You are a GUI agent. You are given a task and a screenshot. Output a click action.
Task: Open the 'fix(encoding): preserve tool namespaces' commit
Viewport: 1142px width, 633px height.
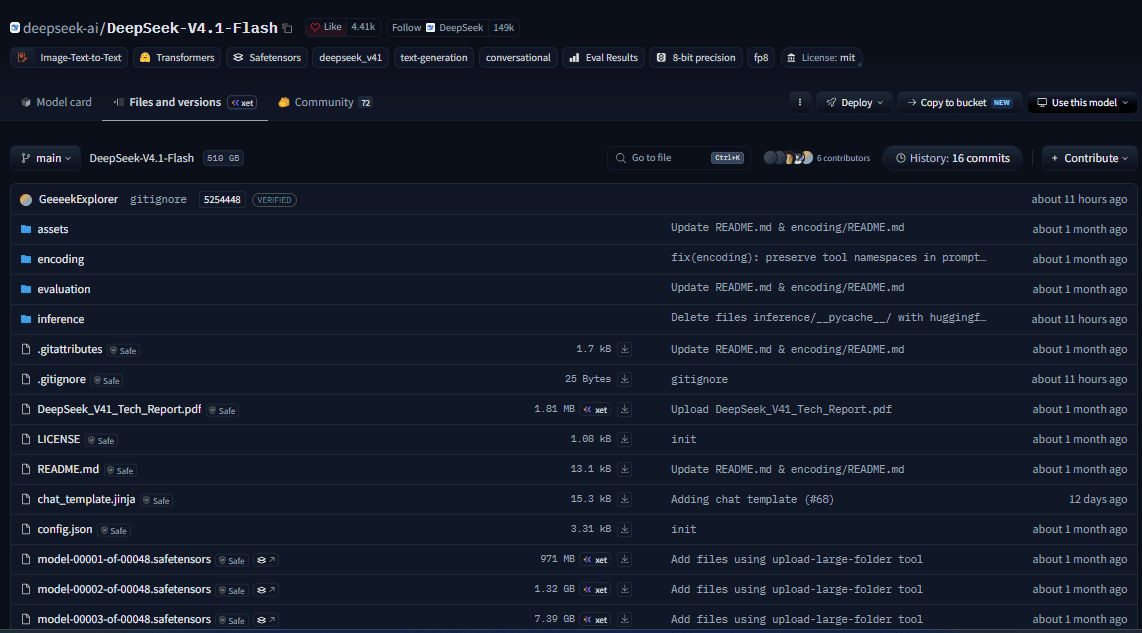coord(828,258)
